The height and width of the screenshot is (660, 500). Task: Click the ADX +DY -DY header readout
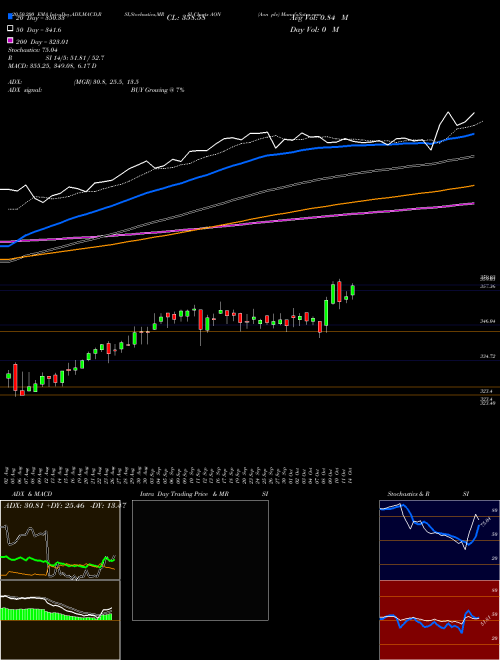[x=65, y=505]
